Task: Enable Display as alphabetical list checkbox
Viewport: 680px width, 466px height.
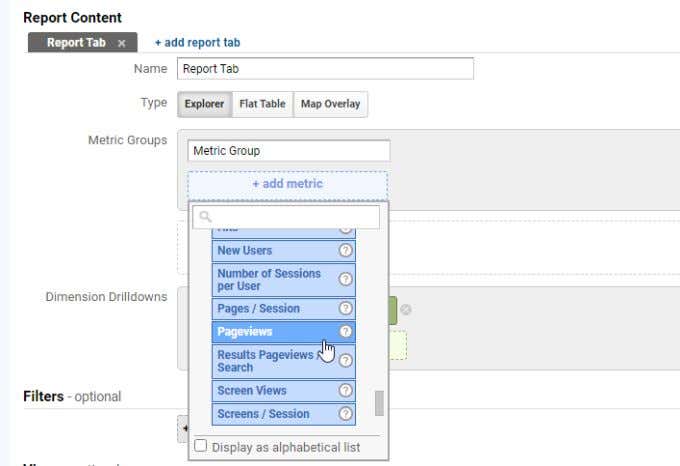Action: tap(200, 446)
